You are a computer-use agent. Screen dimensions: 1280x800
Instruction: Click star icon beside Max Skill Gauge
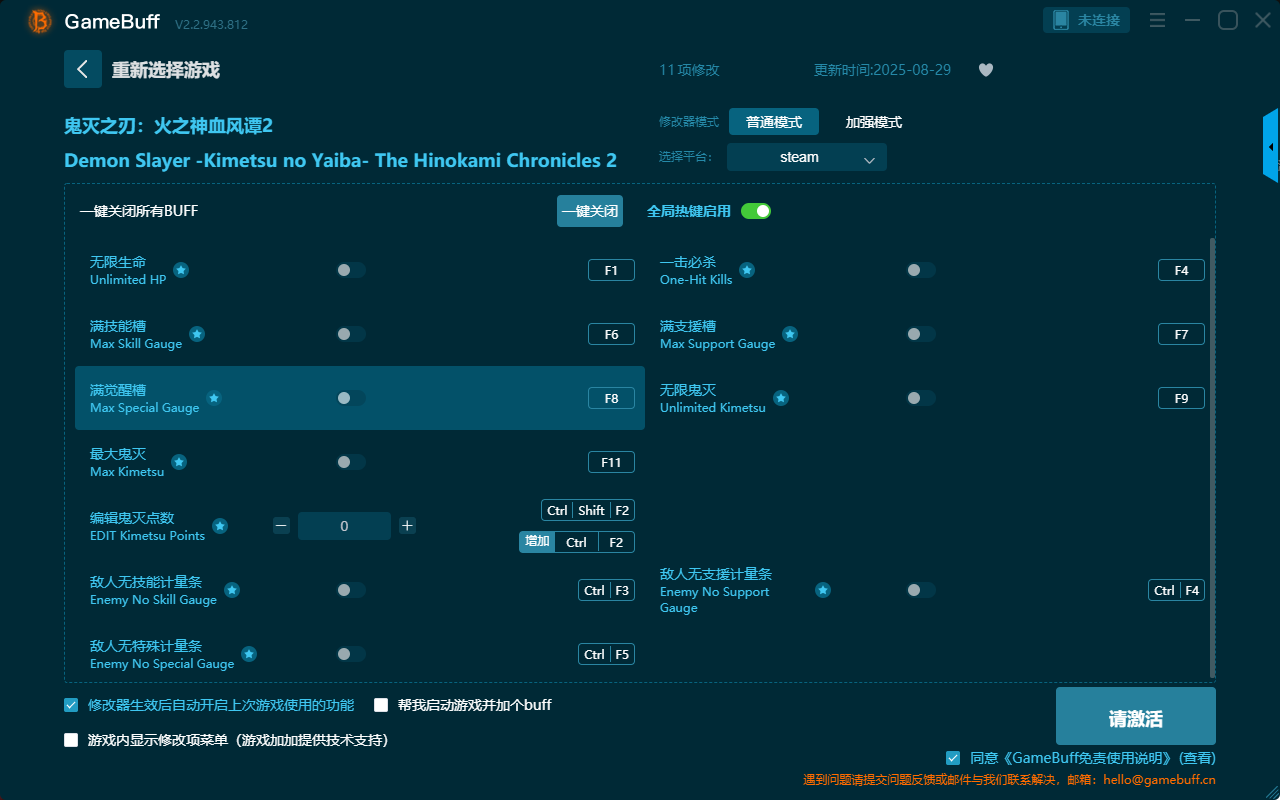click(x=197, y=334)
